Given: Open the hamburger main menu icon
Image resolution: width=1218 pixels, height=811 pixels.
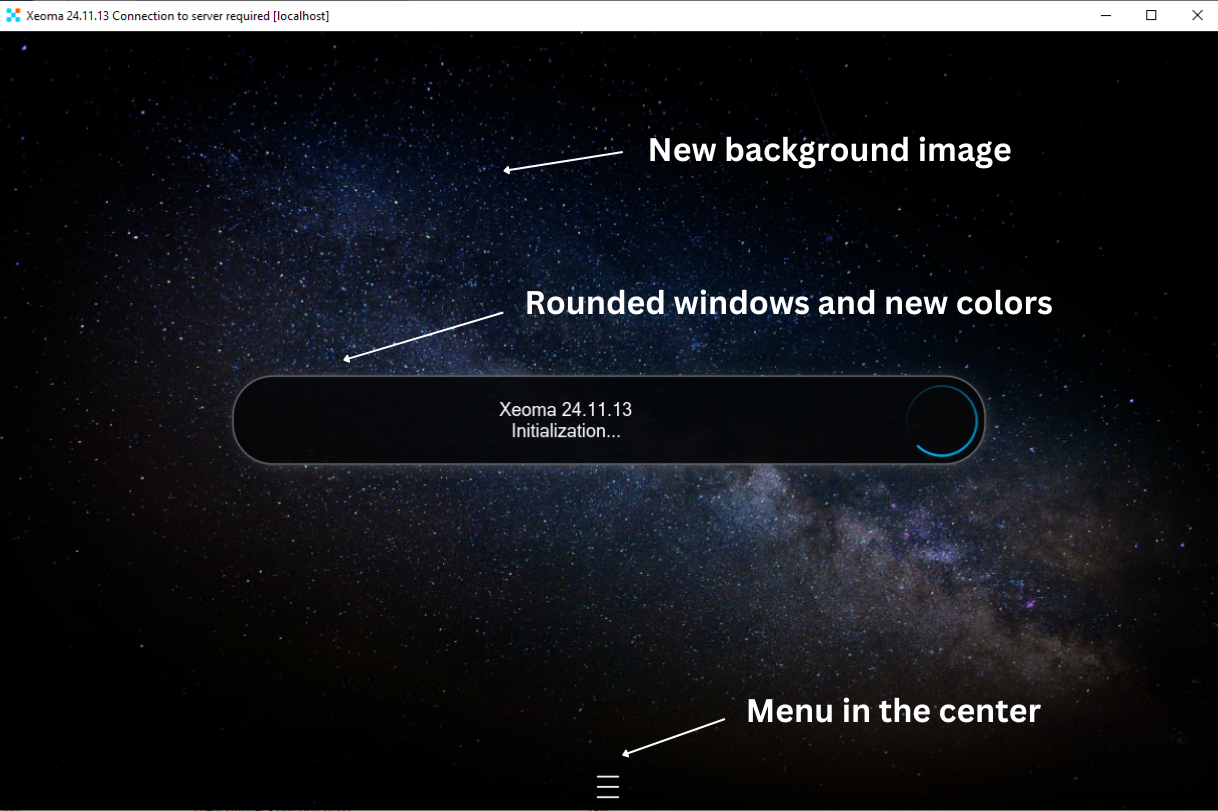Looking at the screenshot, I should click(x=608, y=787).
